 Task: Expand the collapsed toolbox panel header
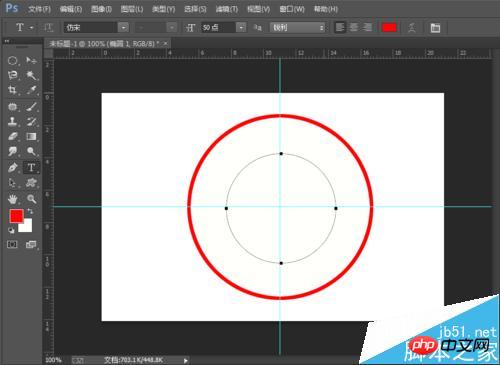[x=7, y=41]
